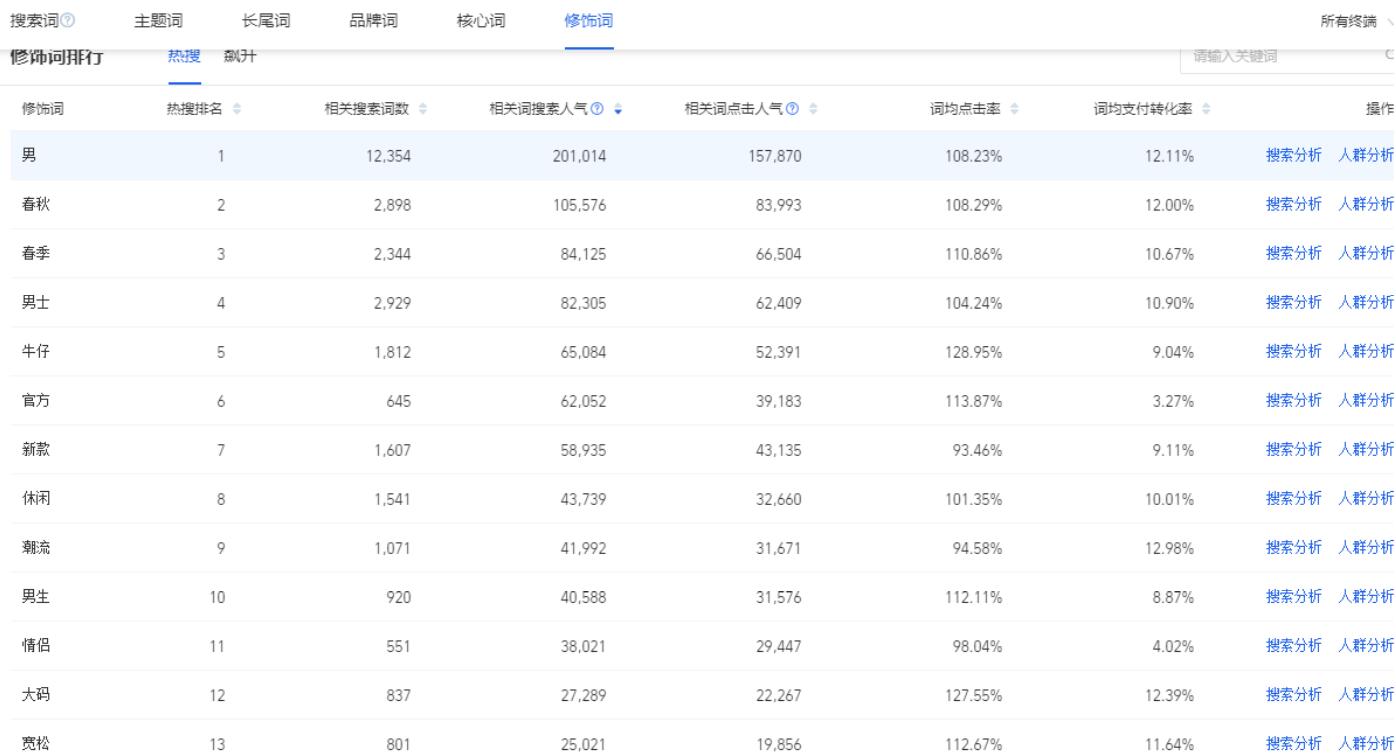
Task: Open 搜索分析 for 休闲 row
Action: [1294, 498]
